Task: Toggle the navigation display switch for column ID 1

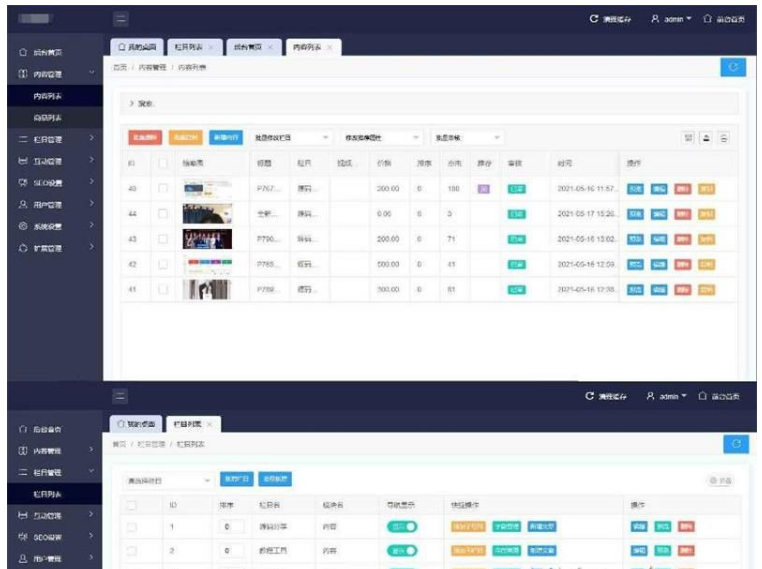Action: 402,526
